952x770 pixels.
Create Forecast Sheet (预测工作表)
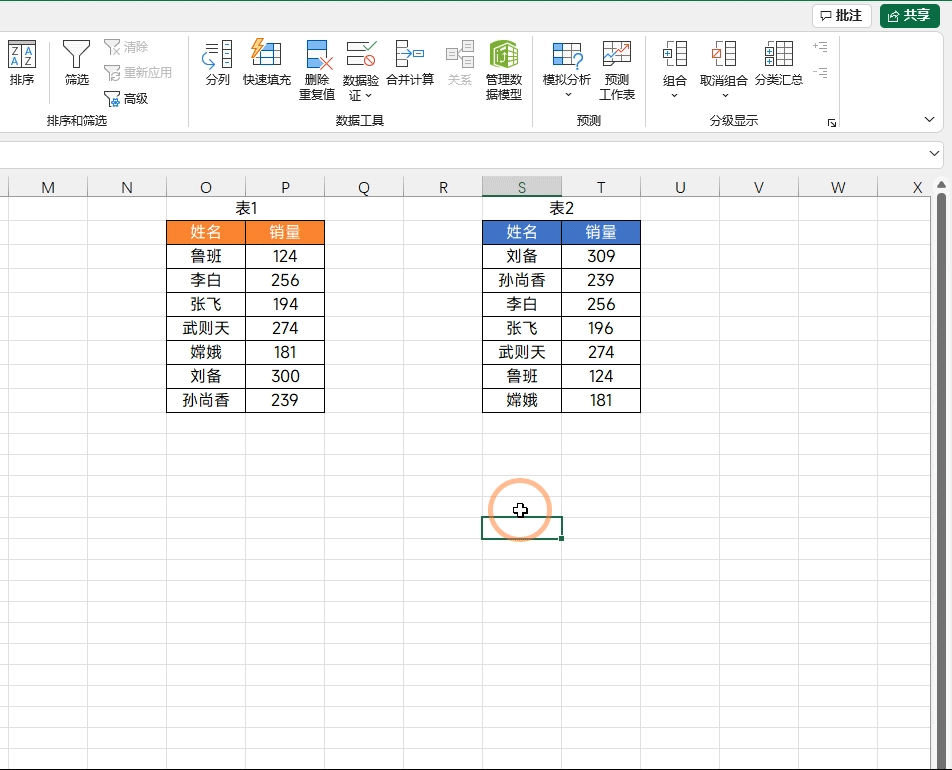click(617, 70)
